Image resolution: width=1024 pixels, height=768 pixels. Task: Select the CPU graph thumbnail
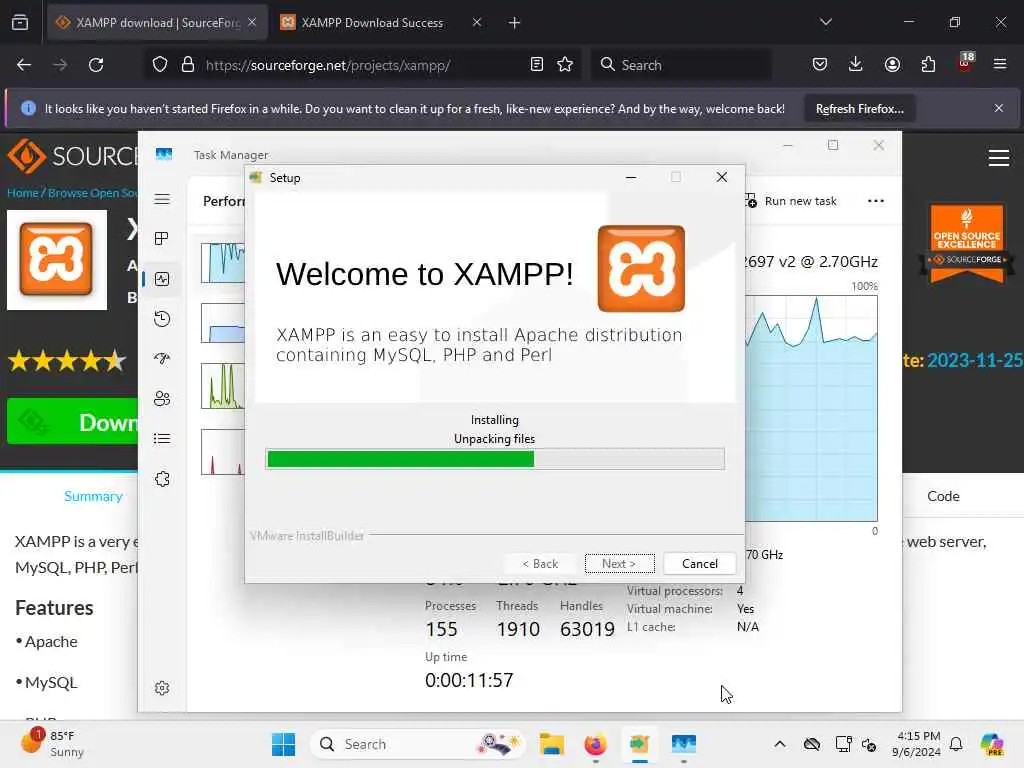tap(223, 263)
